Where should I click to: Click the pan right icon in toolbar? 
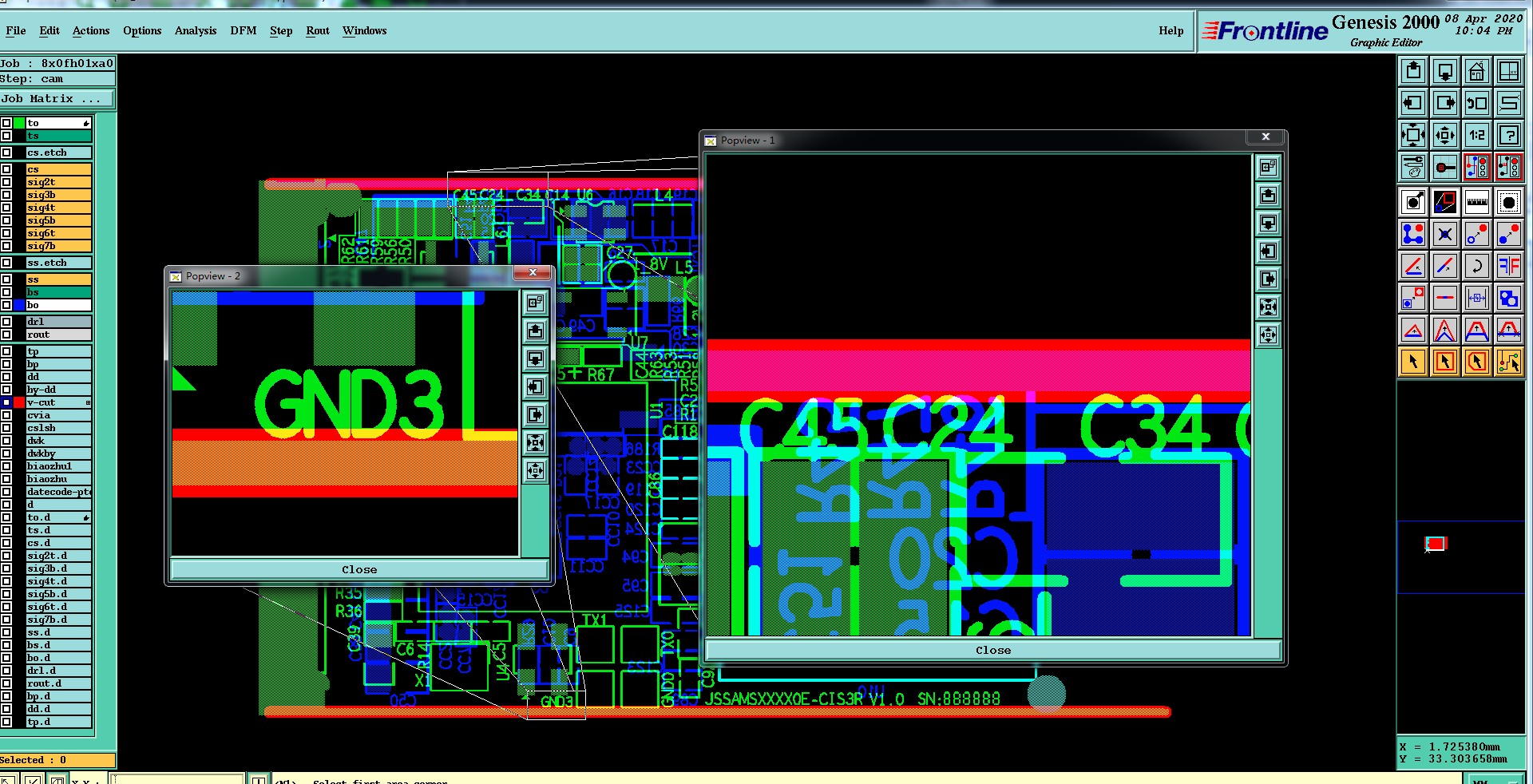pyautogui.click(x=1445, y=103)
